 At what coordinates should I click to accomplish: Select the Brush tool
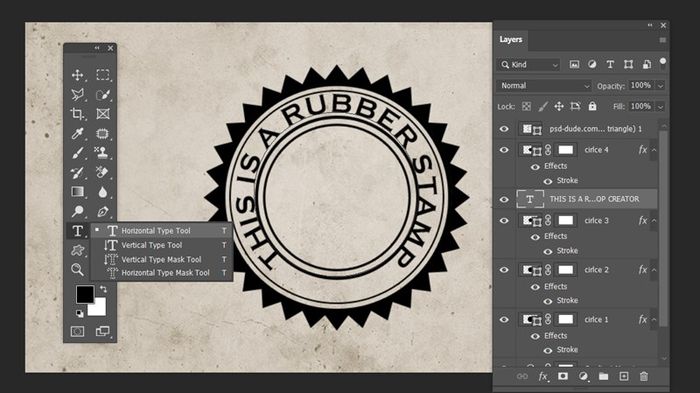pos(77,153)
